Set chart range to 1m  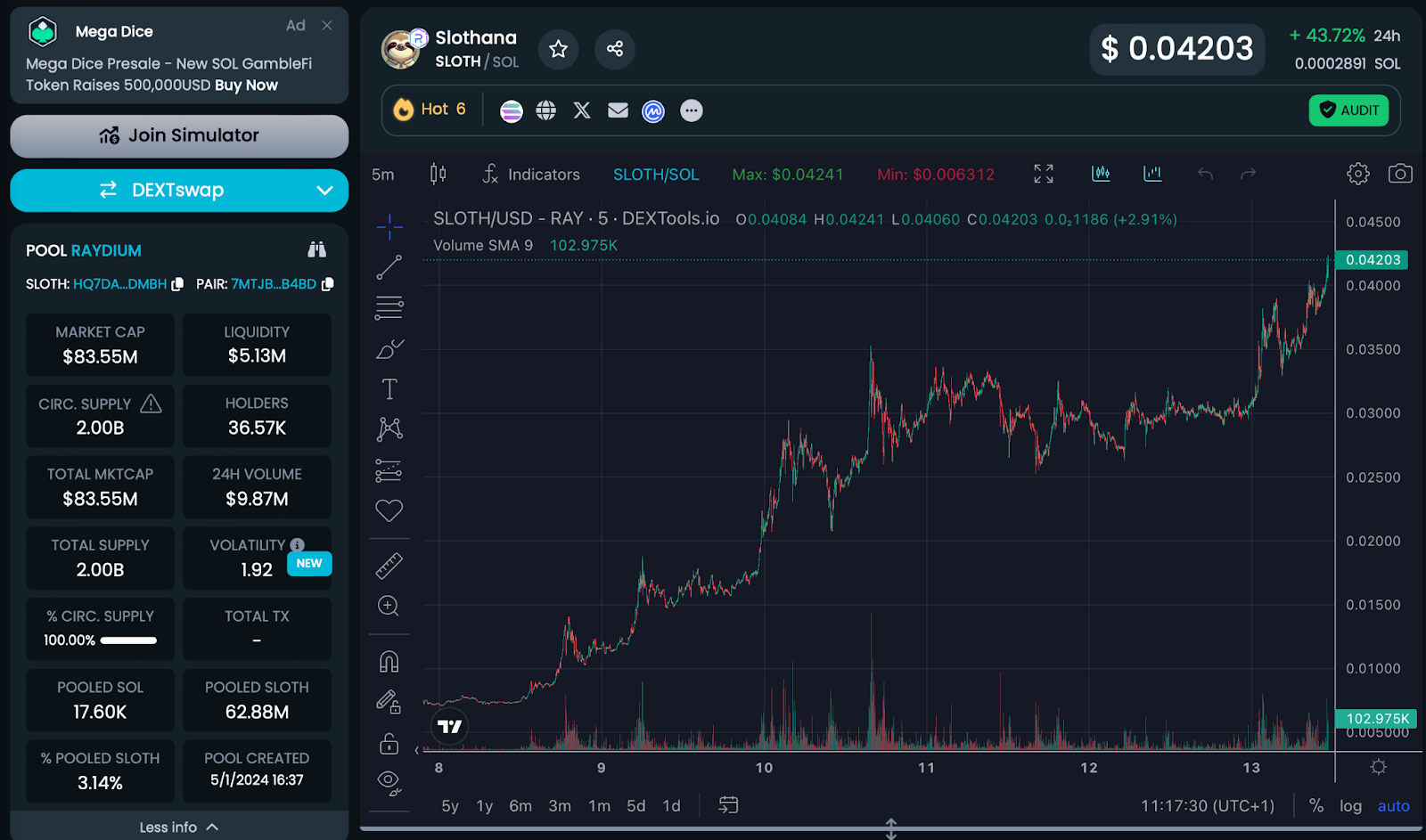(599, 806)
